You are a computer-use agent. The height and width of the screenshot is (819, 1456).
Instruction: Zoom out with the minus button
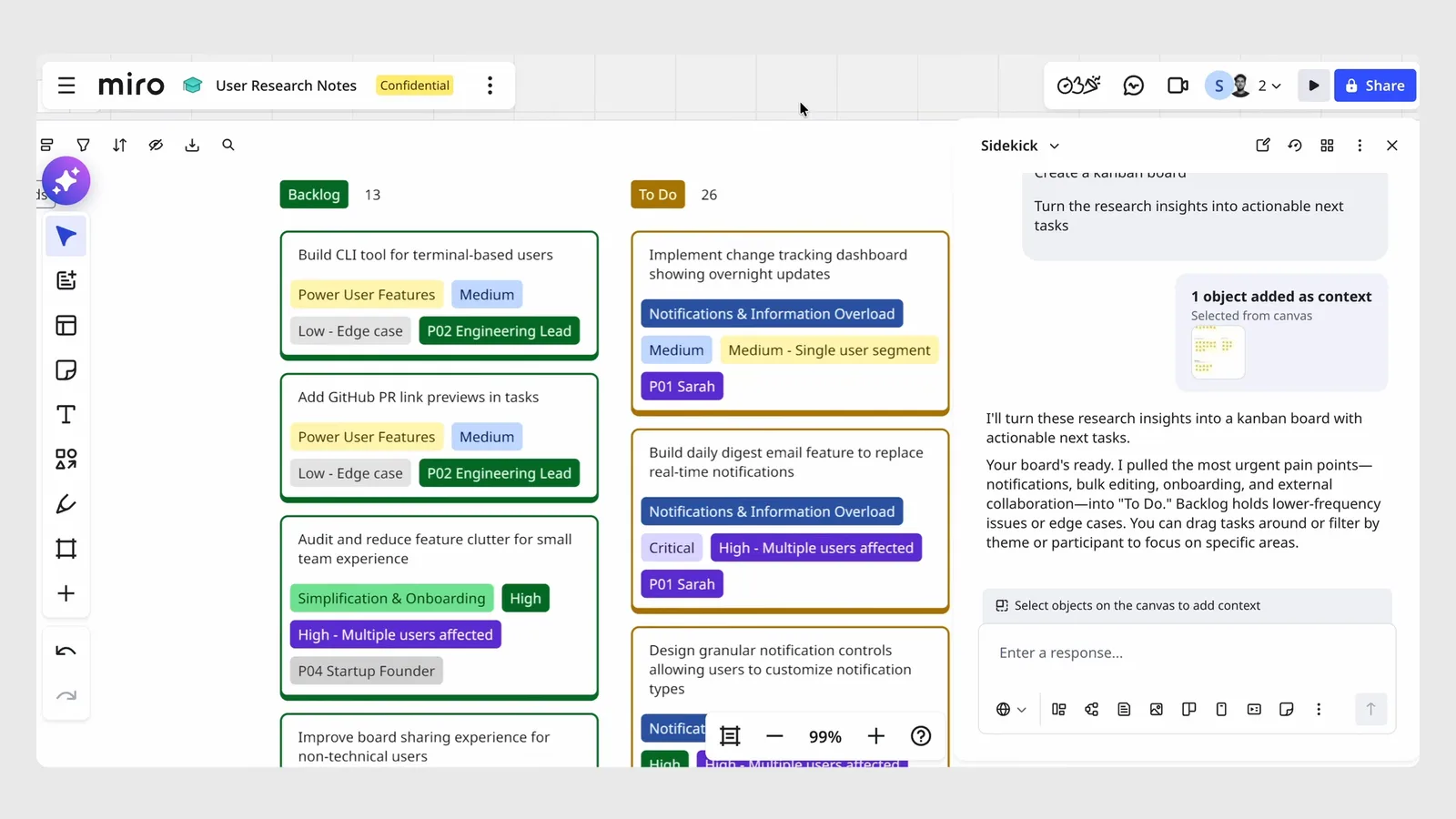pyautogui.click(x=774, y=736)
